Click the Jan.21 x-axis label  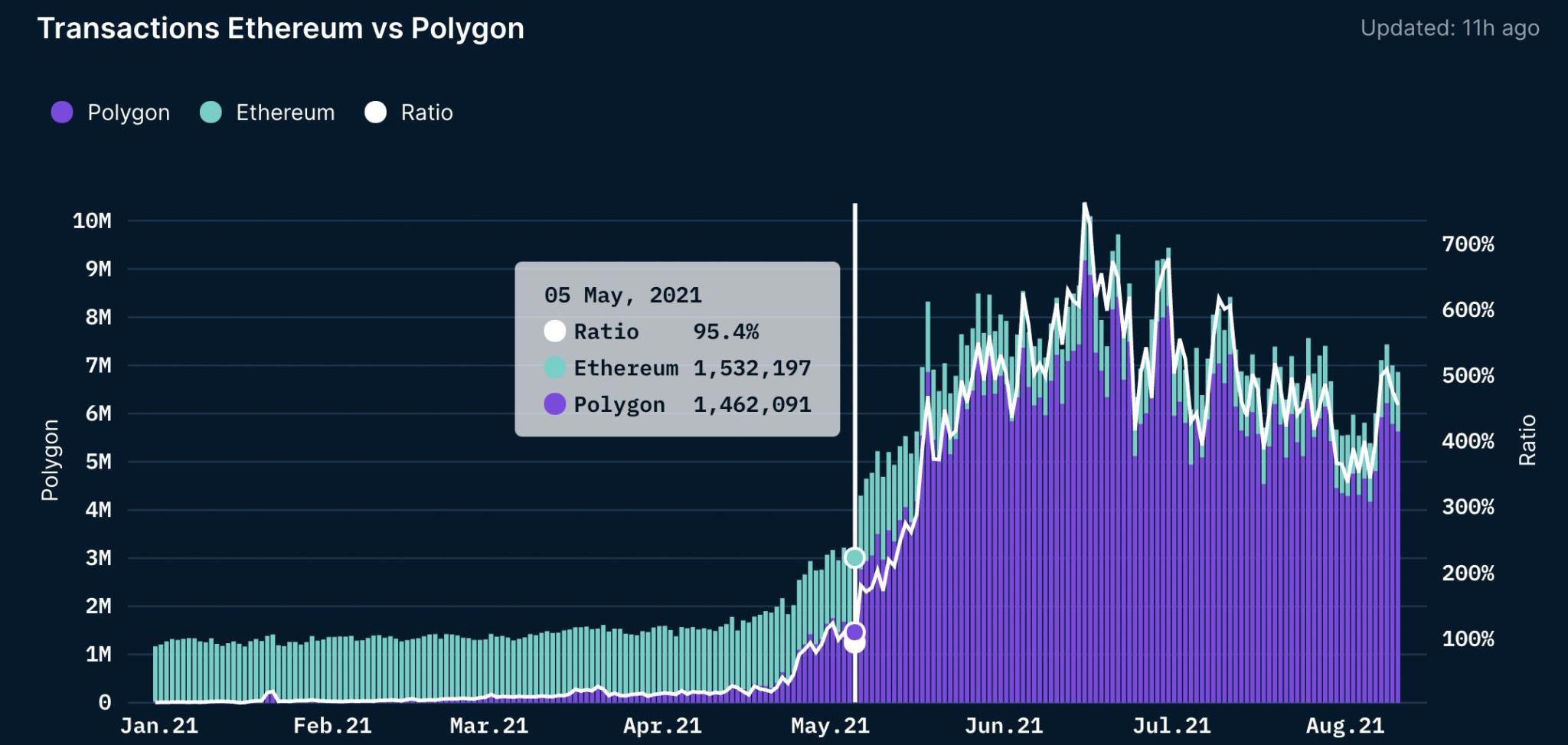click(159, 726)
